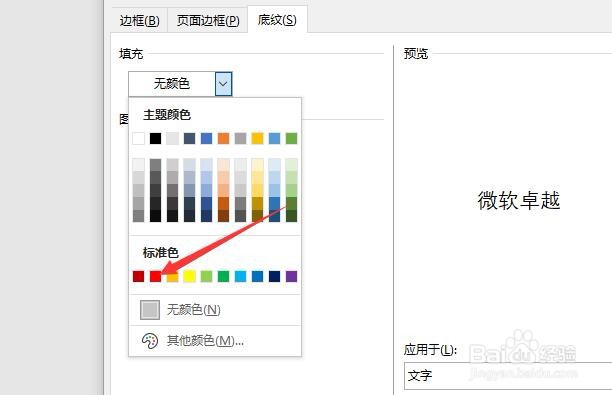Choose the gold theme color swatch
Image resolution: width=612 pixels, height=395 pixels.
(x=257, y=138)
